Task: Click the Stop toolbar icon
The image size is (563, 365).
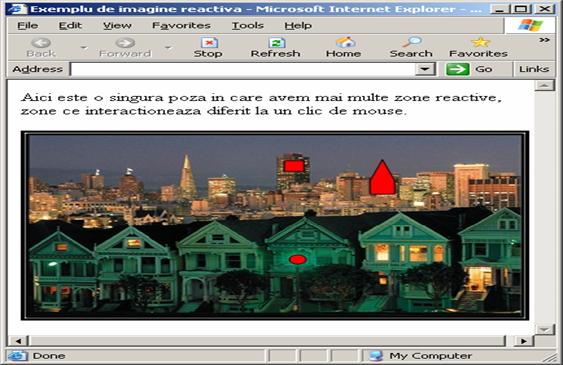Action: (x=209, y=43)
